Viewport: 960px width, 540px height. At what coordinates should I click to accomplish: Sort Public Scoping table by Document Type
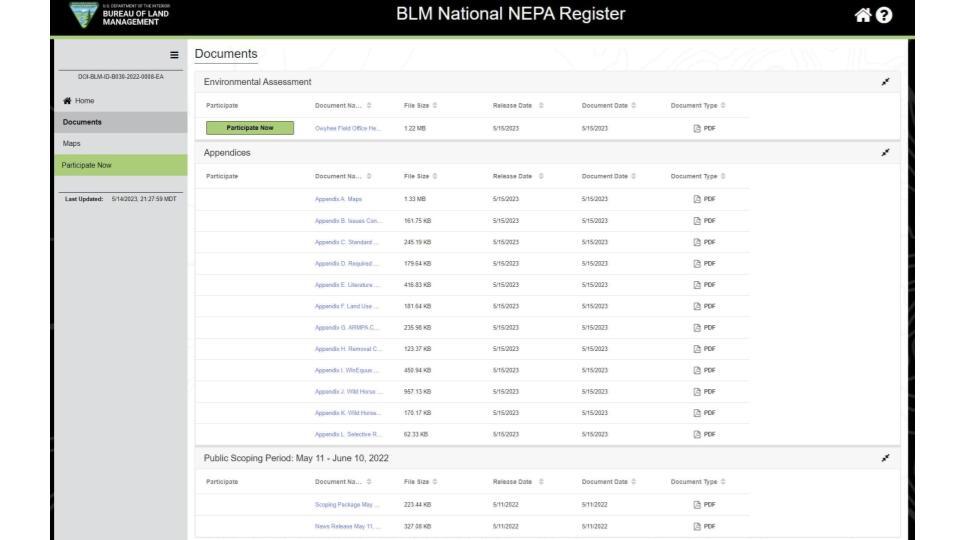point(724,482)
